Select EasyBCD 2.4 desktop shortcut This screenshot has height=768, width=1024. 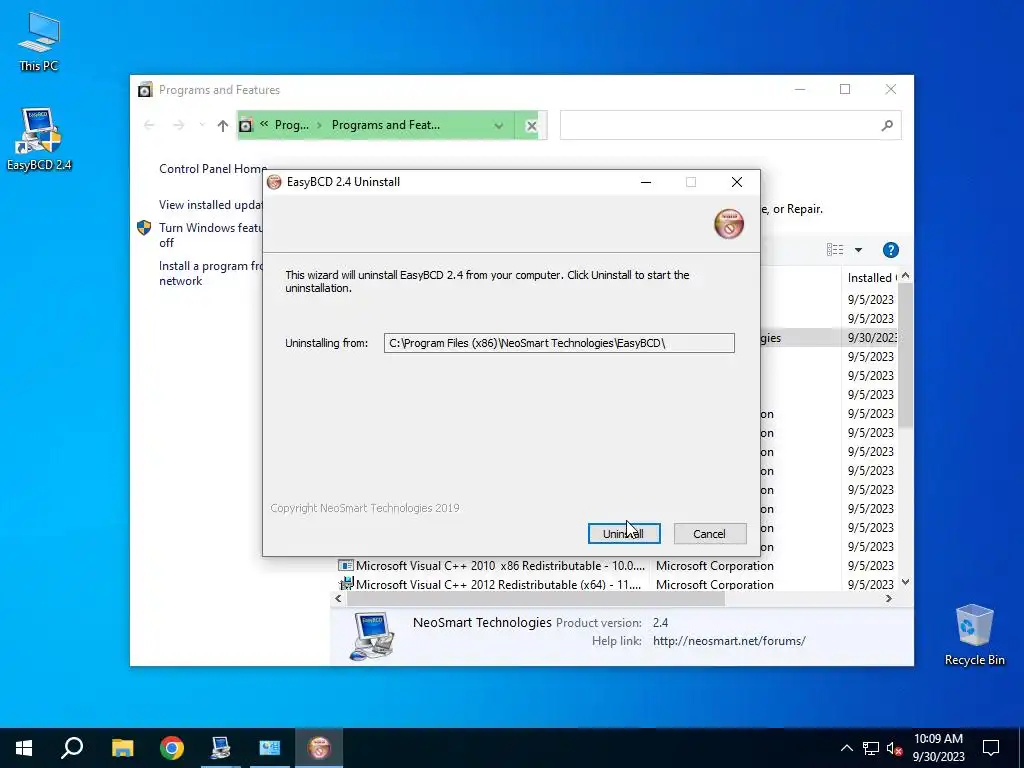[39, 139]
